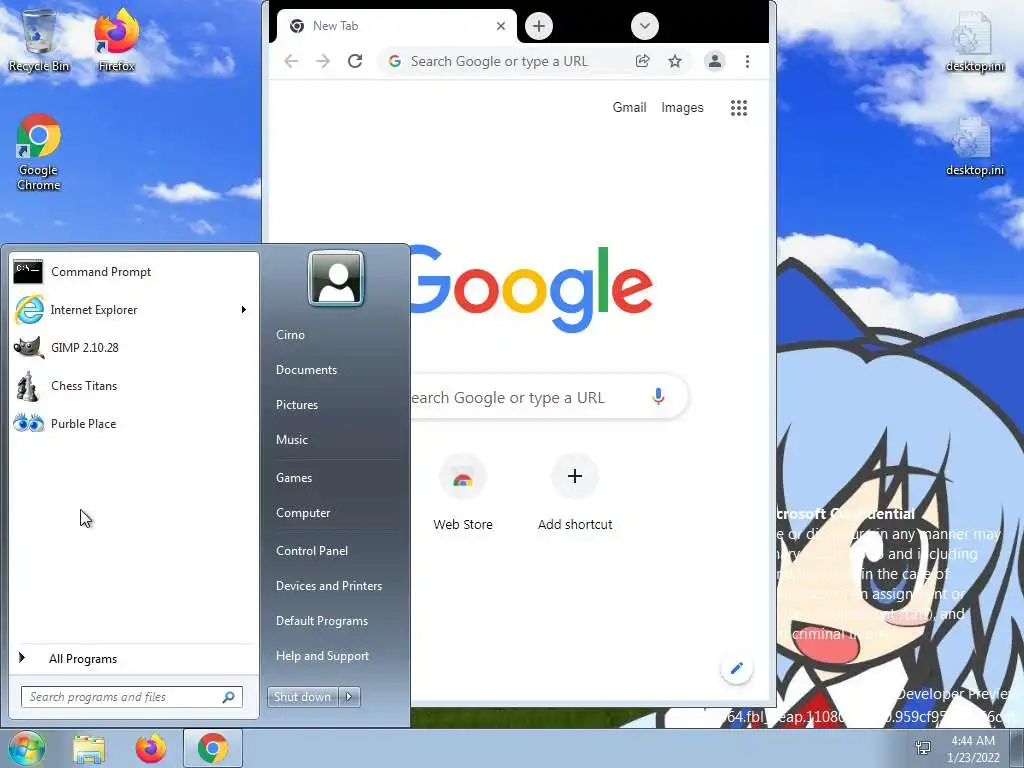
Task: Open Documents from Start menu
Action: click(x=306, y=370)
